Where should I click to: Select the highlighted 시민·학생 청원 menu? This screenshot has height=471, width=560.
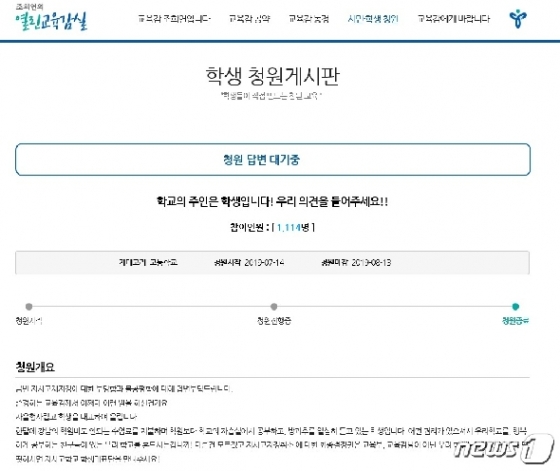point(373,19)
